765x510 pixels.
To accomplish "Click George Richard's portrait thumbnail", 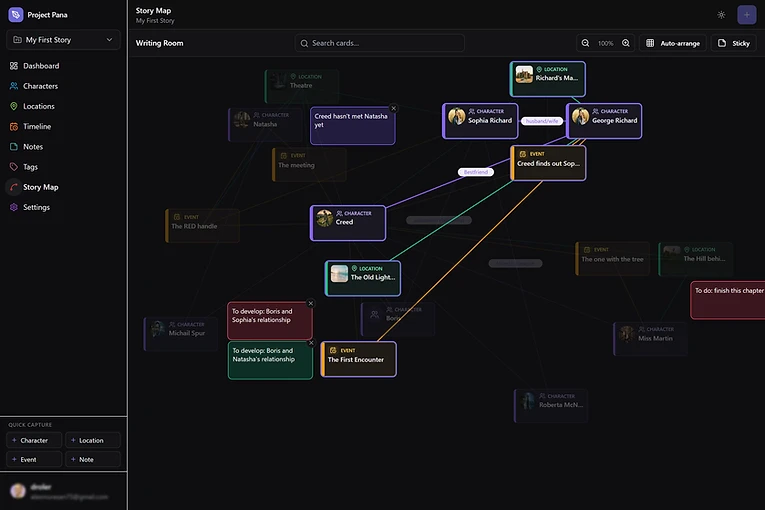I will pos(580,117).
